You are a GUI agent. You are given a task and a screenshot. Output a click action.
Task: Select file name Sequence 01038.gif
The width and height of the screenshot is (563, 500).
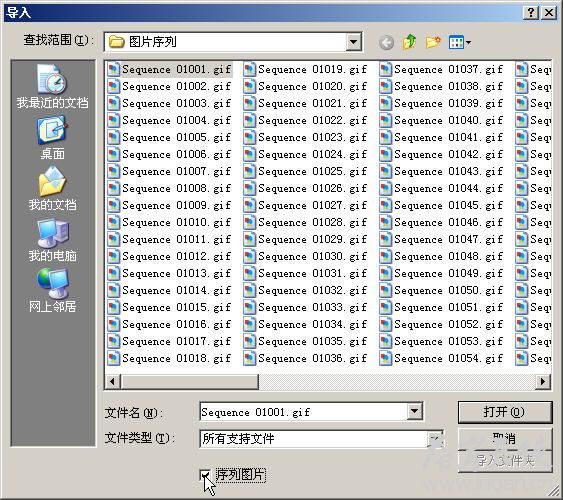pyautogui.click(x=448, y=87)
